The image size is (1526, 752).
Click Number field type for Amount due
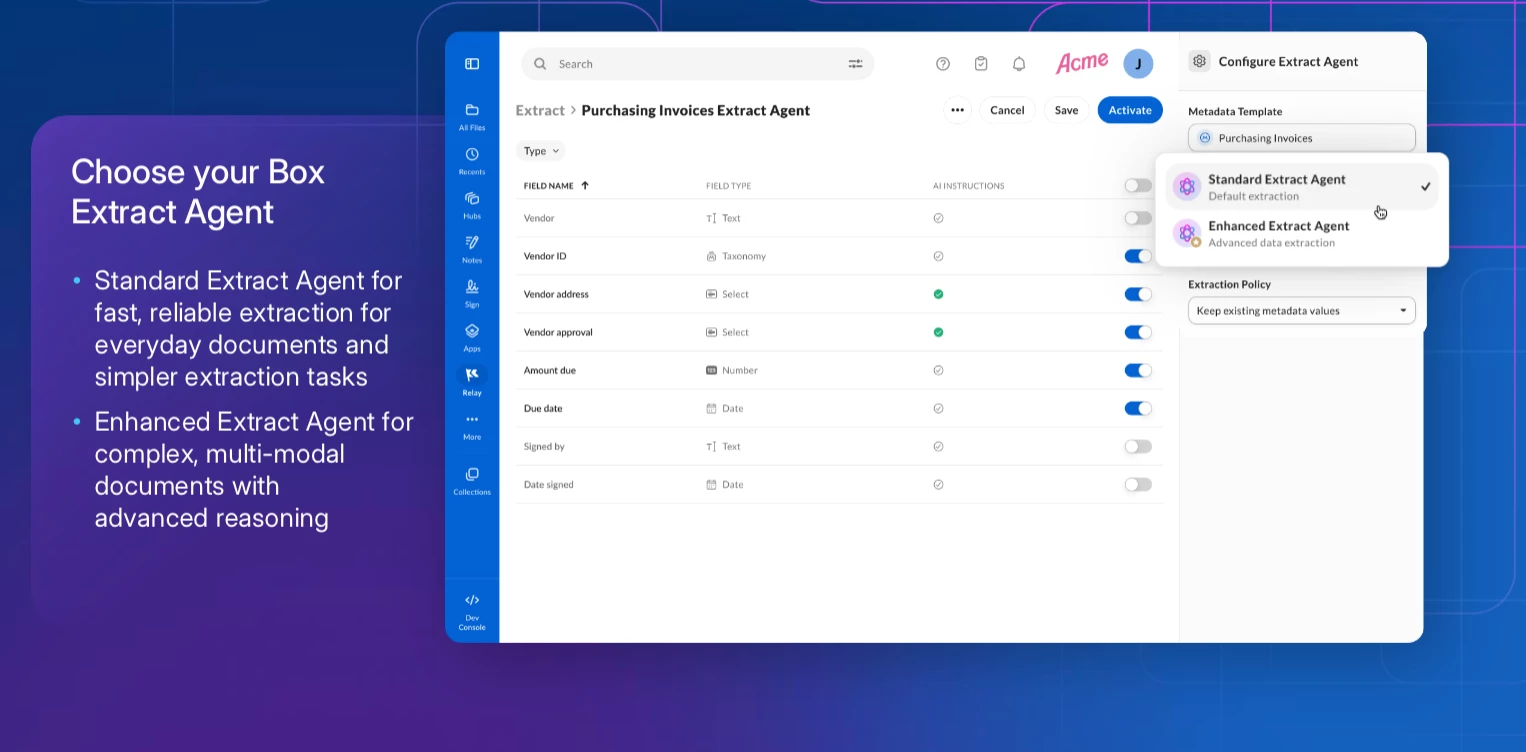coord(732,370)
